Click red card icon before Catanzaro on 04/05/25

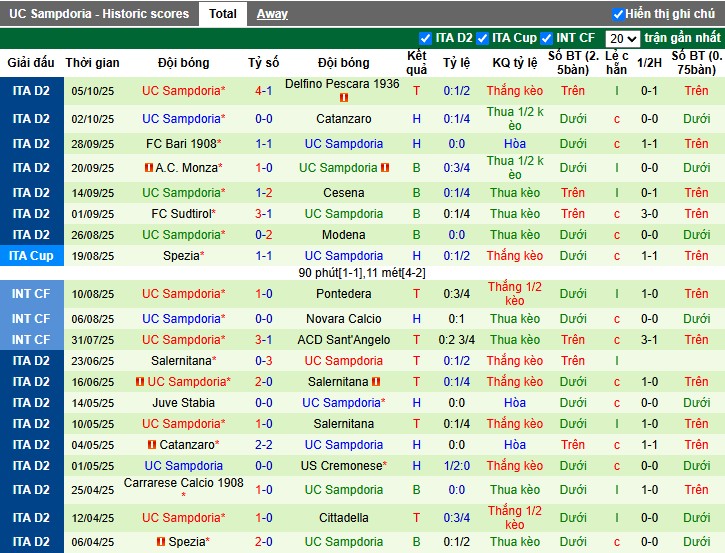coord(152,445)
